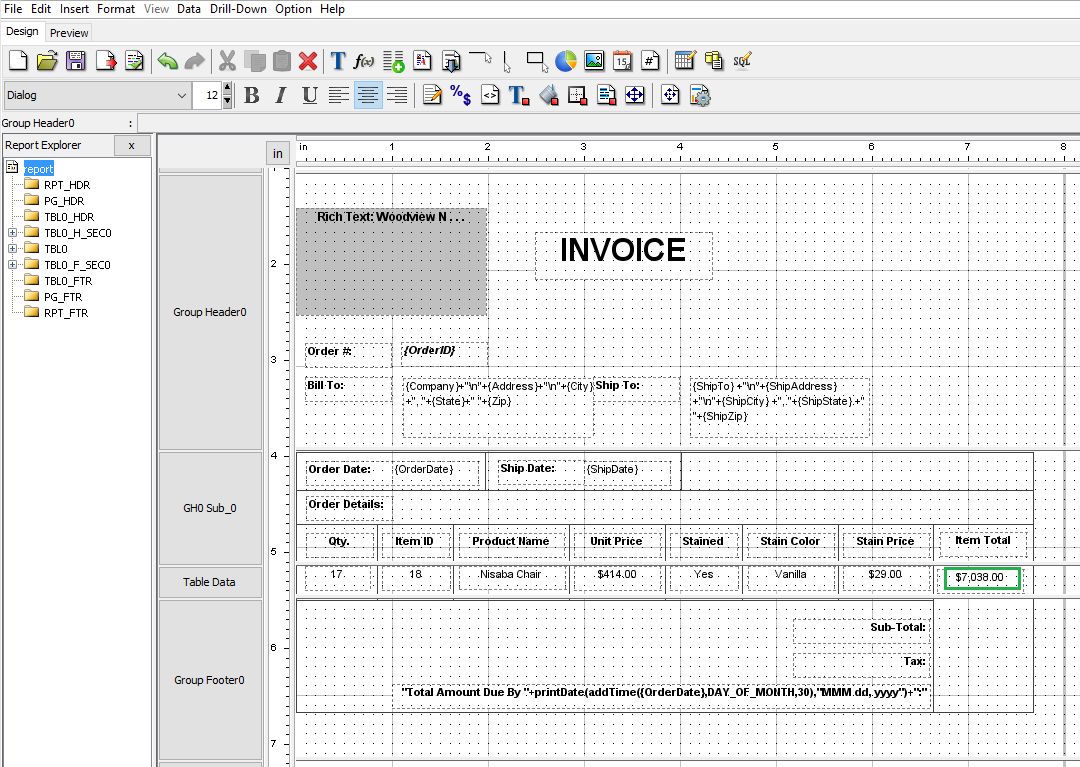Screen dimensions: 1080x767
Task: Delete element with the red X icon
Action: tap(308, 61)
